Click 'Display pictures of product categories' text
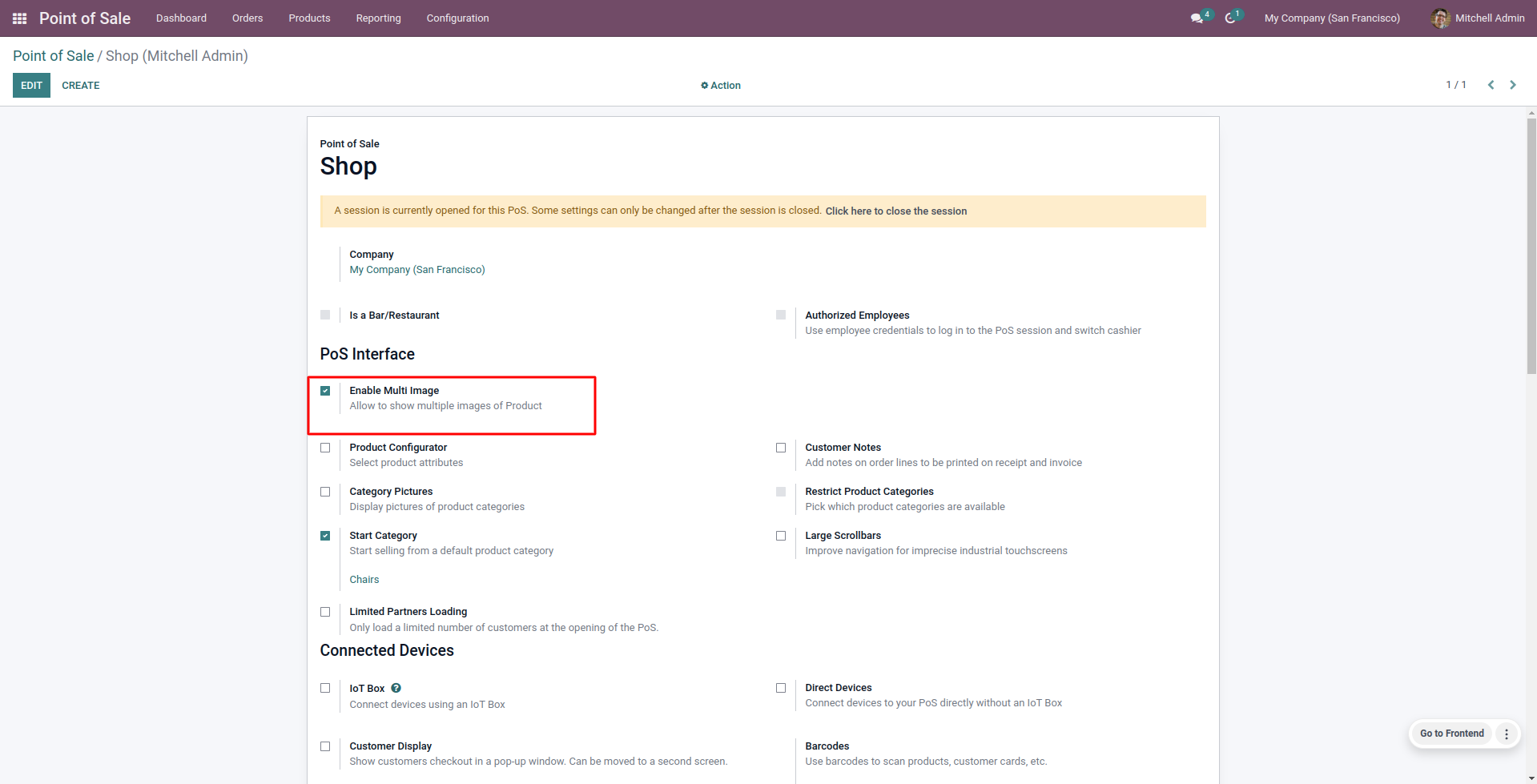 [x=437, y=507]
